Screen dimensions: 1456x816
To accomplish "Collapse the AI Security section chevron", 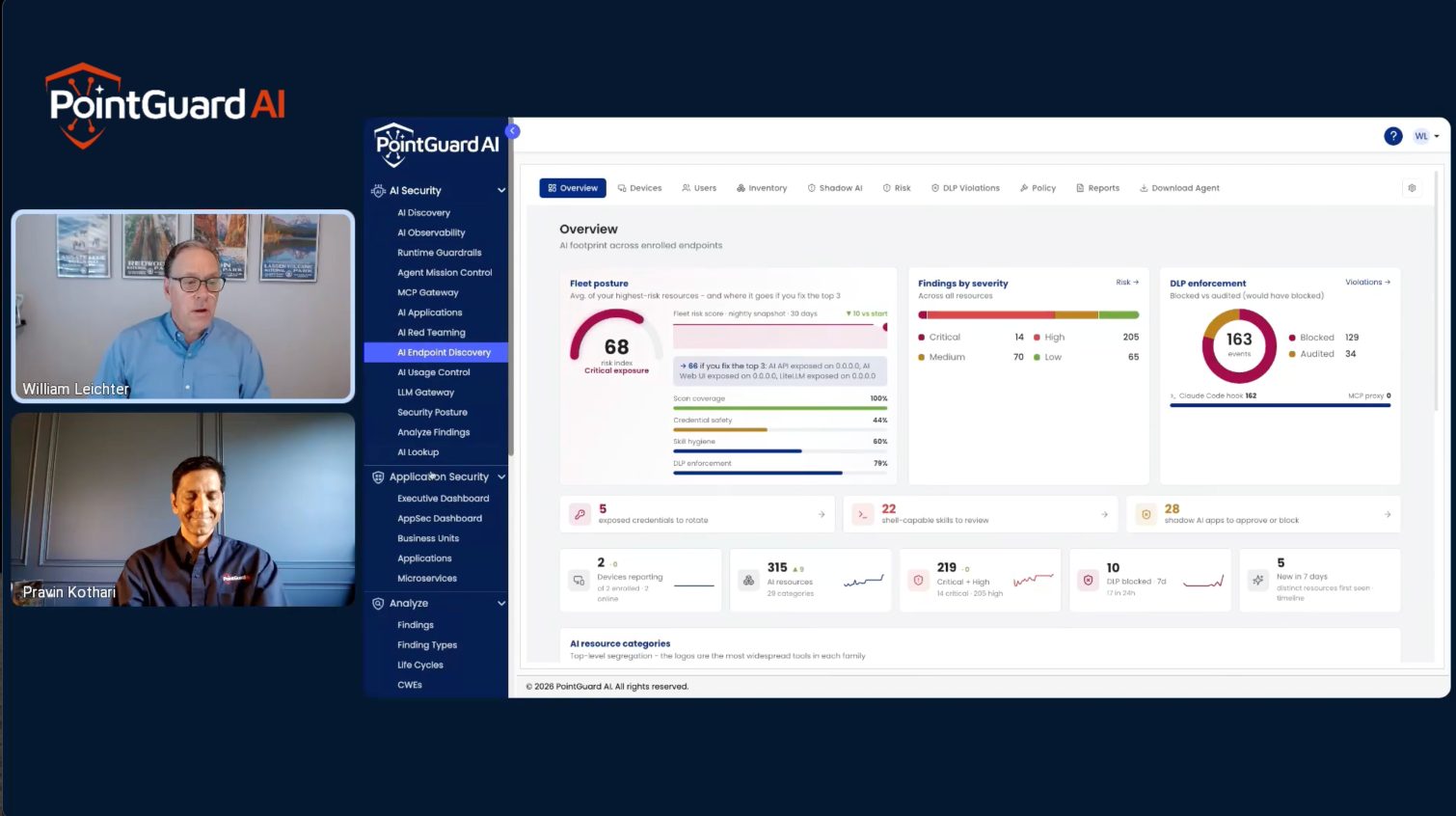I will [x=501, y=191].
